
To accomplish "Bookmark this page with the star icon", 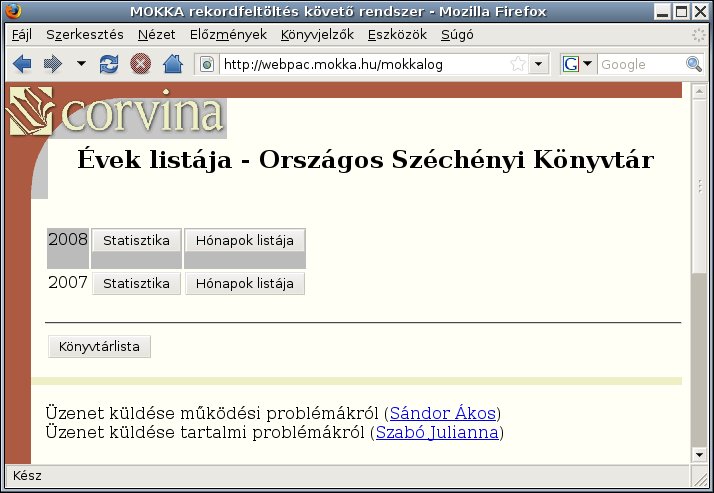I will click(518, 65).
